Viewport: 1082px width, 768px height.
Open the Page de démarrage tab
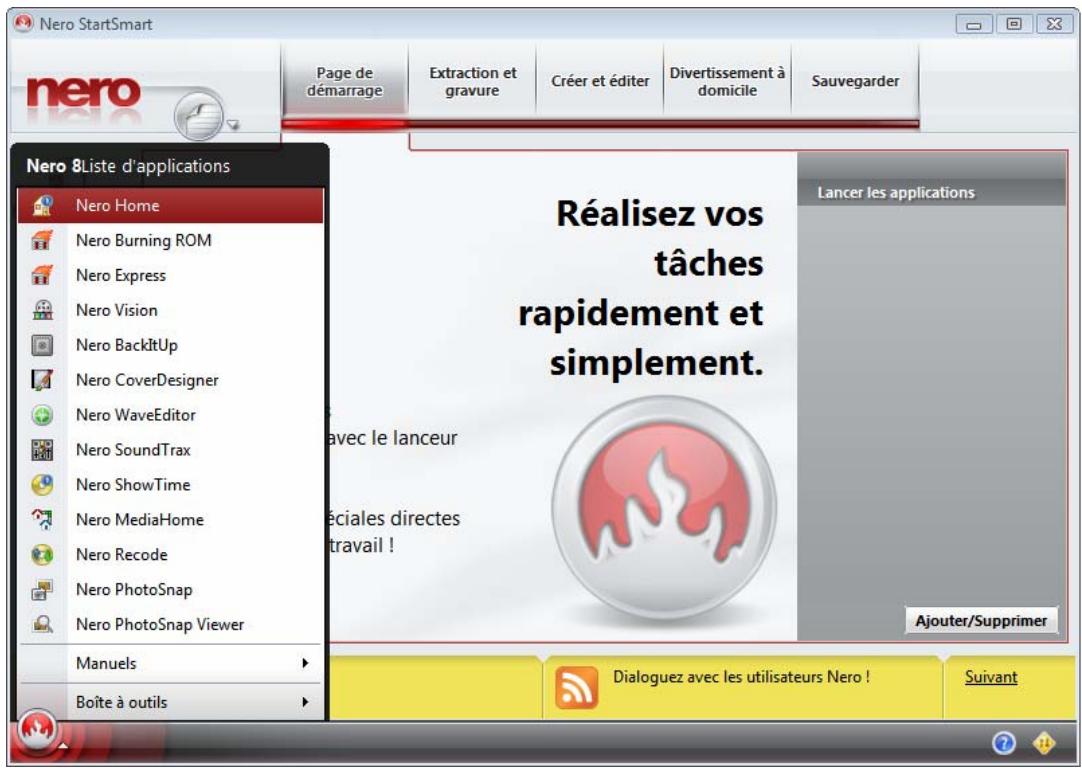pos(344,81)
